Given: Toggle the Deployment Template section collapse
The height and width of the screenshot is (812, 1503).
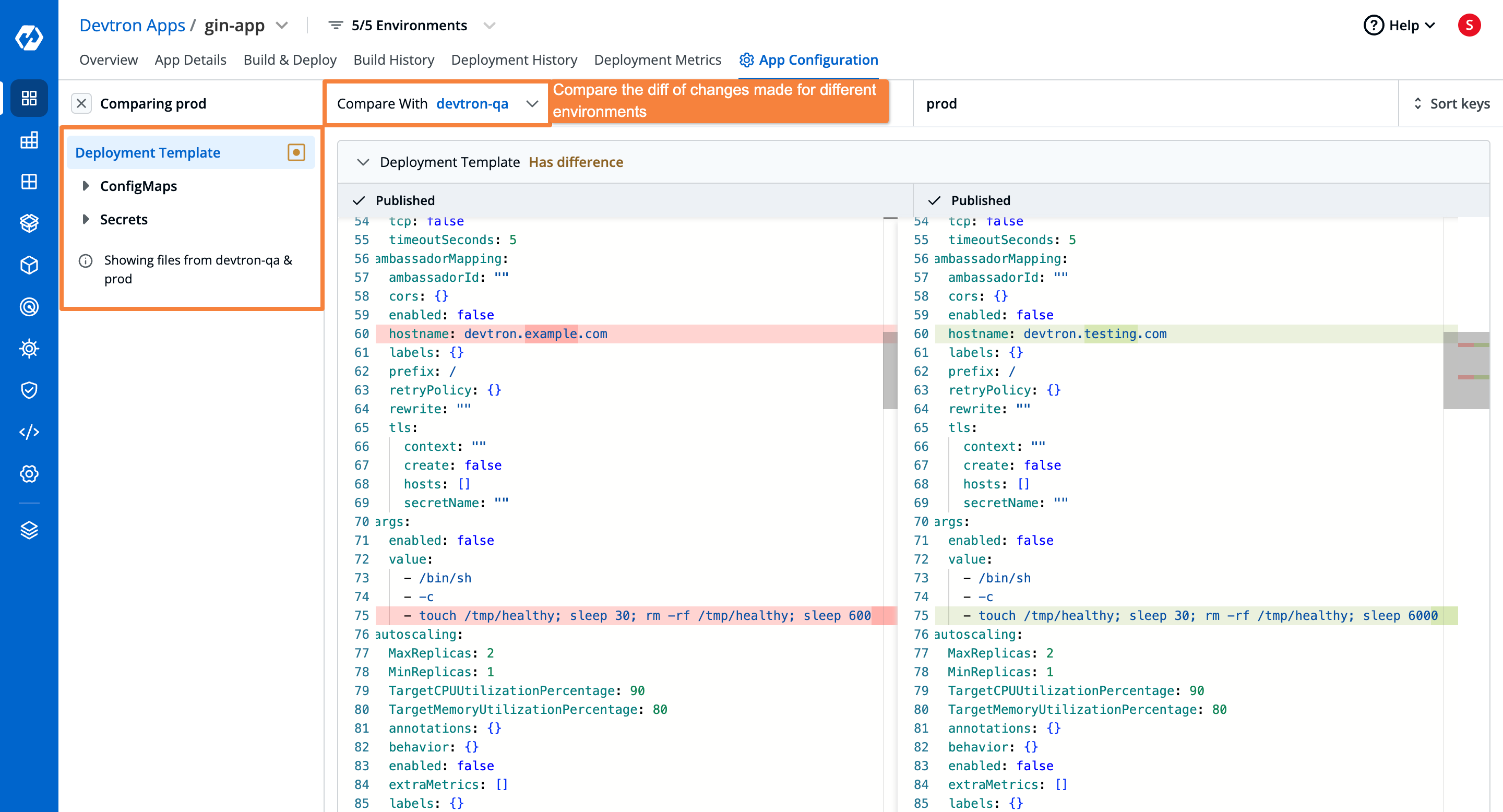Looking at the screenshot, I should (x=362, y=161).
